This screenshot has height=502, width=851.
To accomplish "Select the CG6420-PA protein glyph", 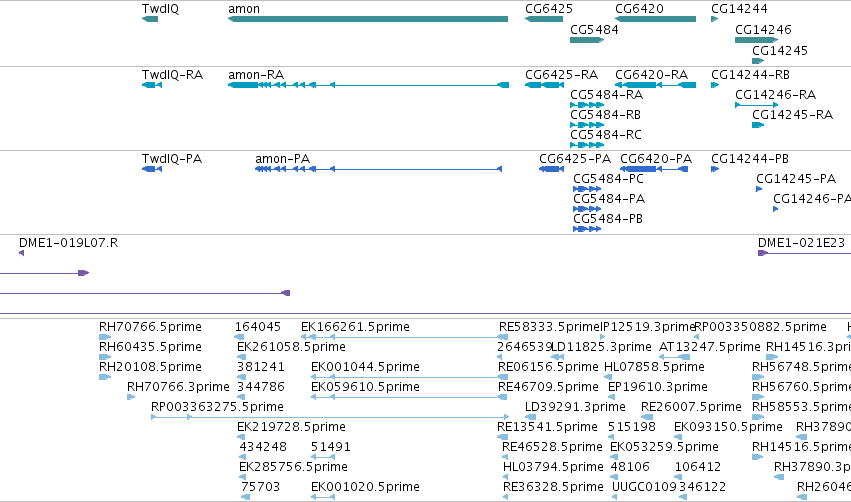I will [x=654, y=169].
